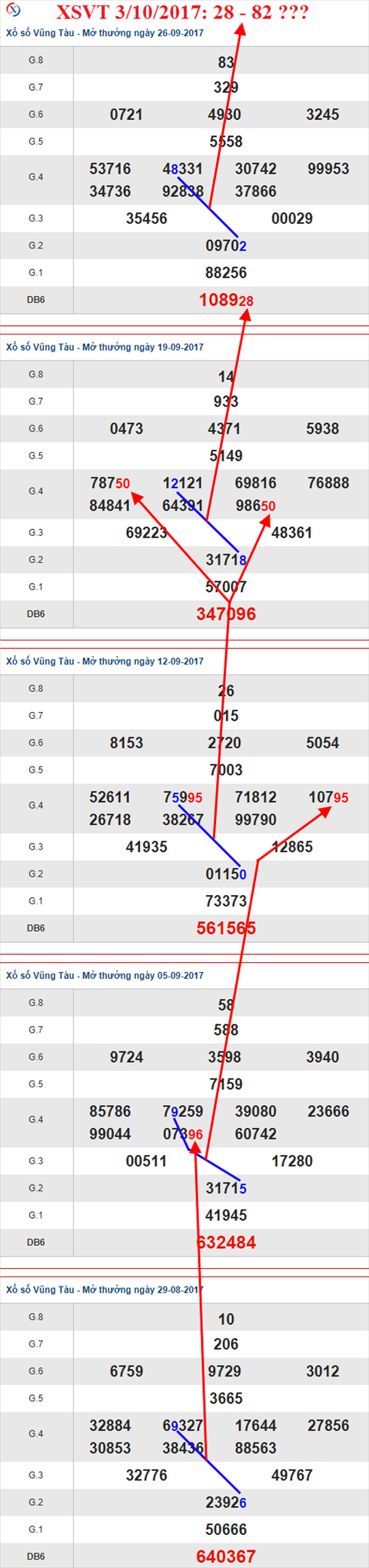This screenshot has height=1568, width=369.
Task: Open 'Xổ số Vũng Tàu - Mở thưởng ngày 19-09-2017' heading
Action: coord(105,347)
